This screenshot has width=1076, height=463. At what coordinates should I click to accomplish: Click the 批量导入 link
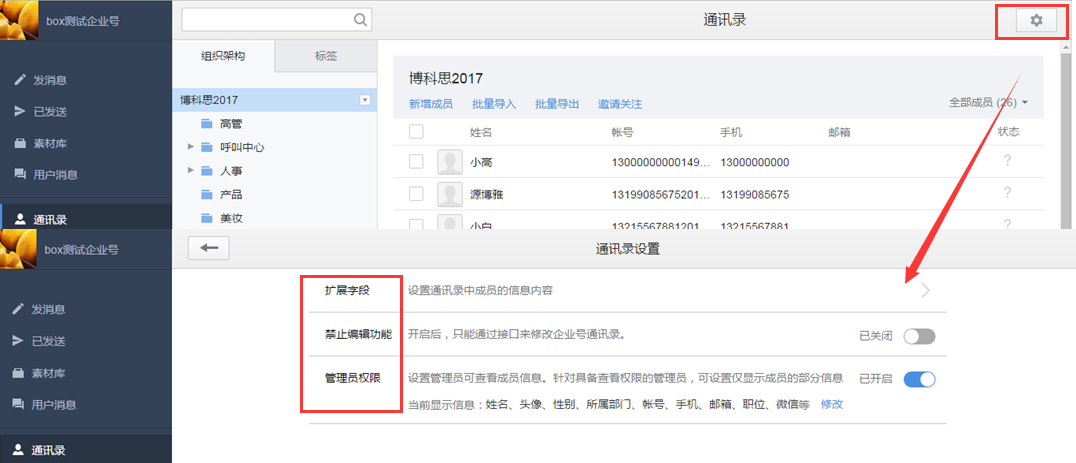pos(494,104)
